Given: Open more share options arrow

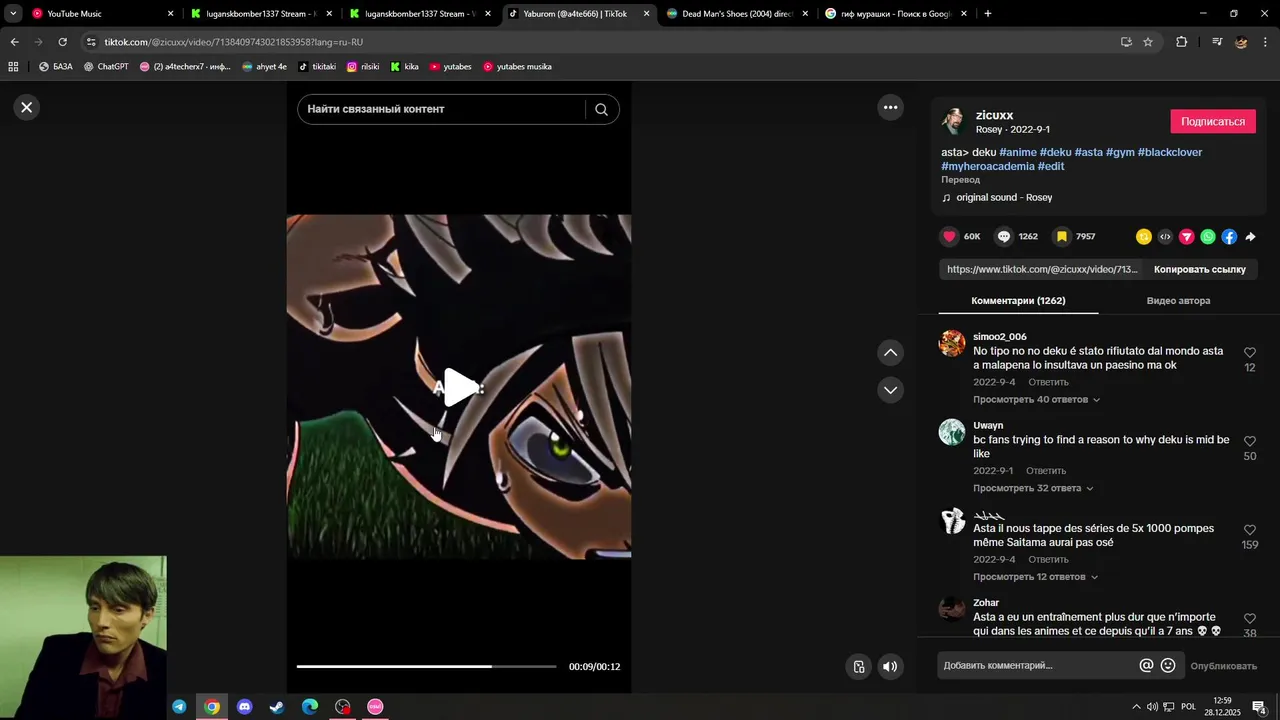Looking at the screenshot, I should 1250,237.
